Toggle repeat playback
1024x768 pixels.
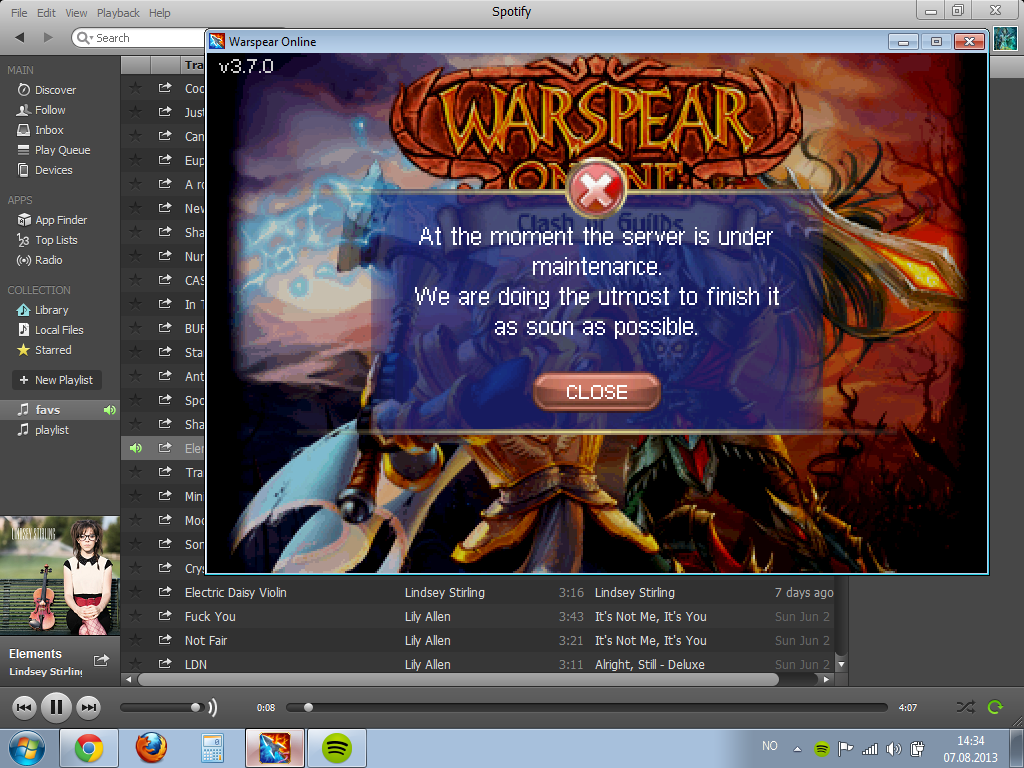click(995, 707)
